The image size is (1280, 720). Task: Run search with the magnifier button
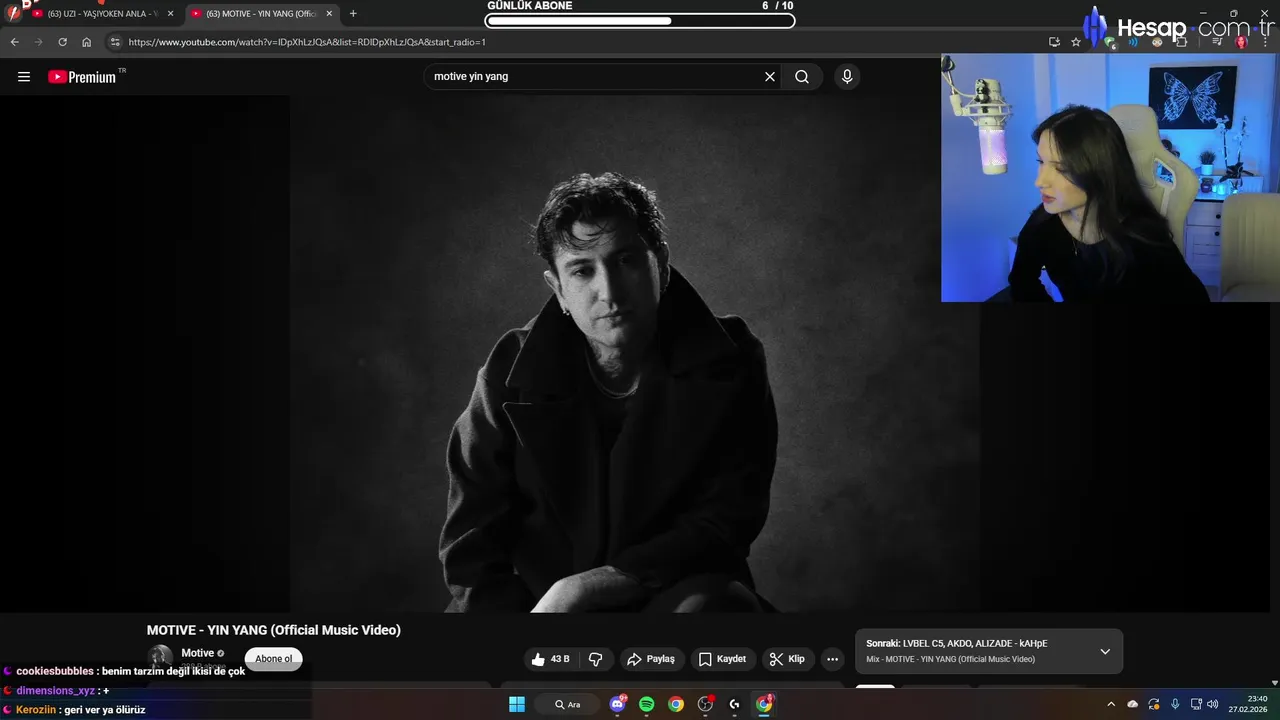pos(802,77)
